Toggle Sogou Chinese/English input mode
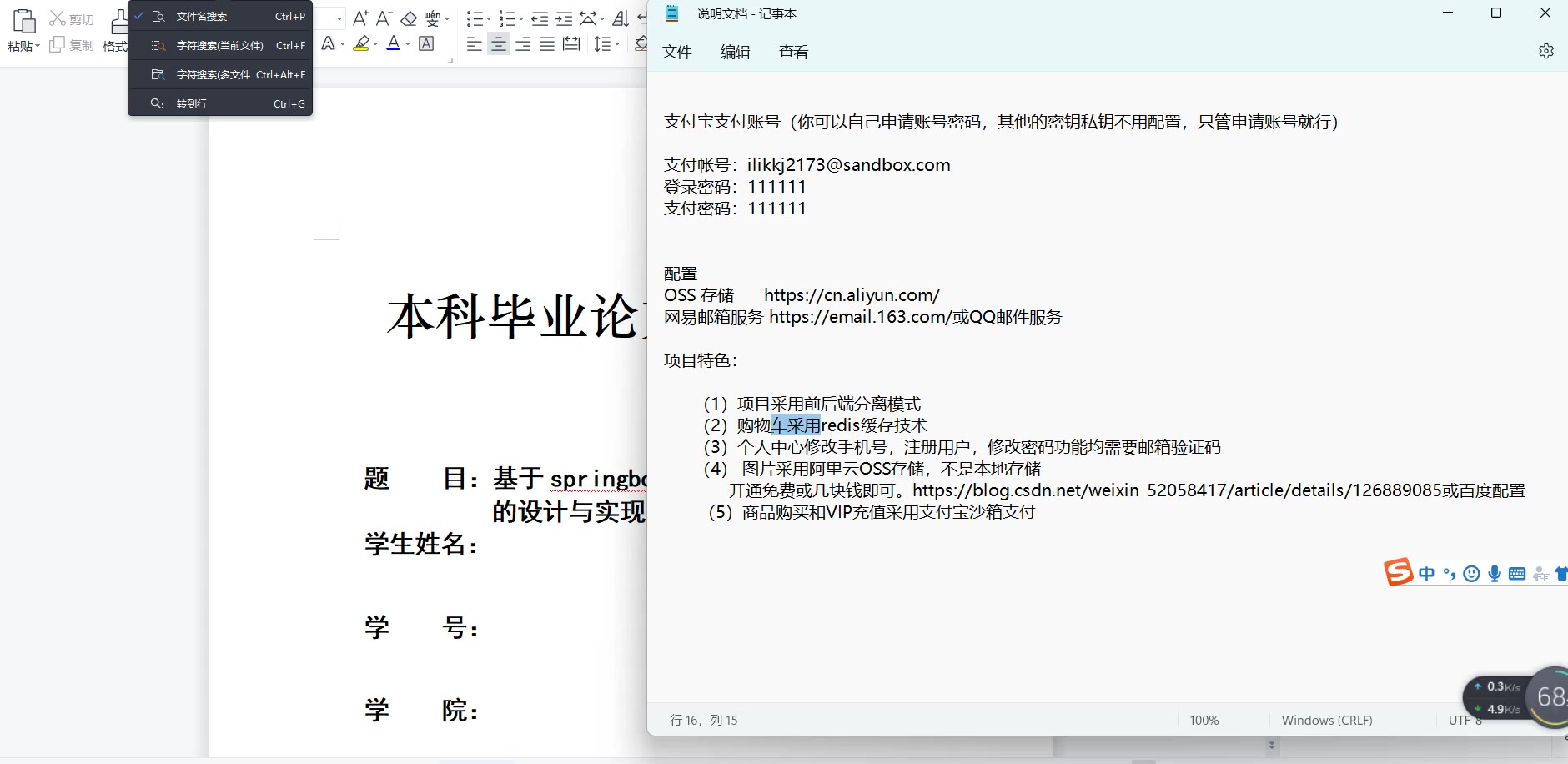The image size is (1568, 764). click(1427, 573)
